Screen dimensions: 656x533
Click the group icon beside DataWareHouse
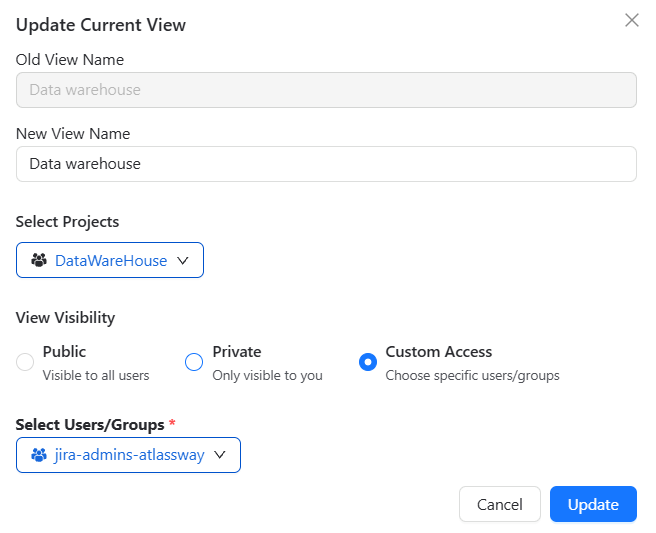pos(39,260)
